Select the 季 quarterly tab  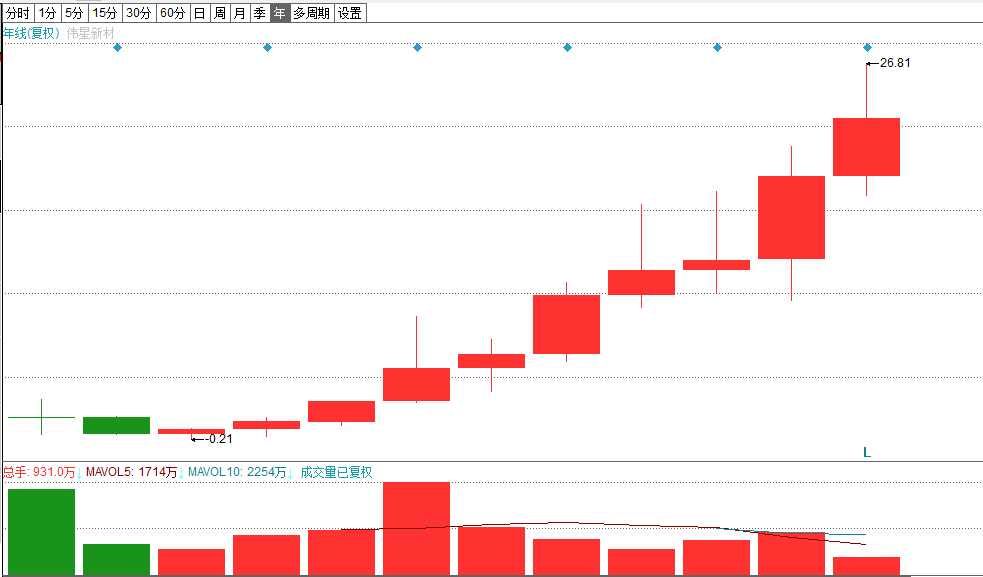click(259, 13)
